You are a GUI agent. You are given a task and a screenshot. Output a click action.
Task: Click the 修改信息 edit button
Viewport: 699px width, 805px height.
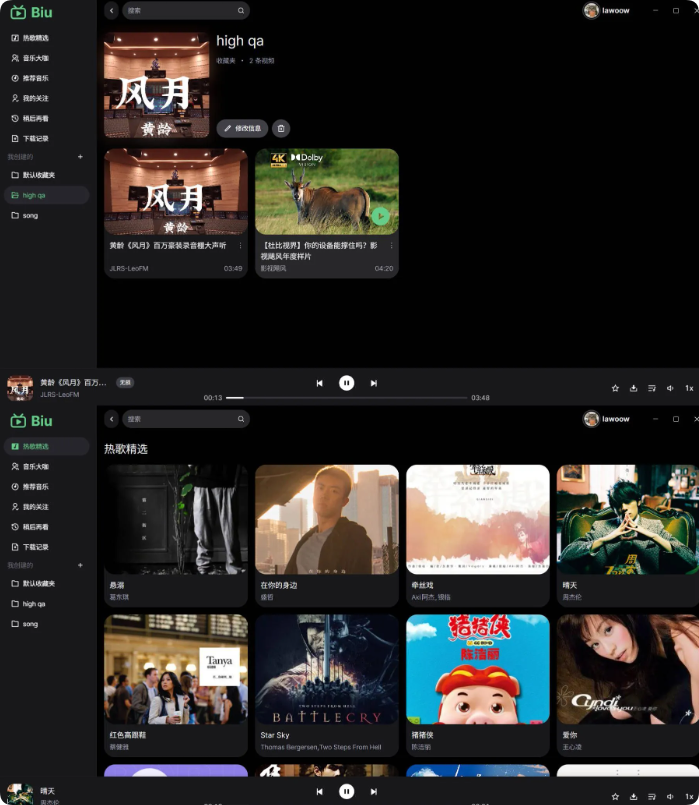[x=242, y=128]
